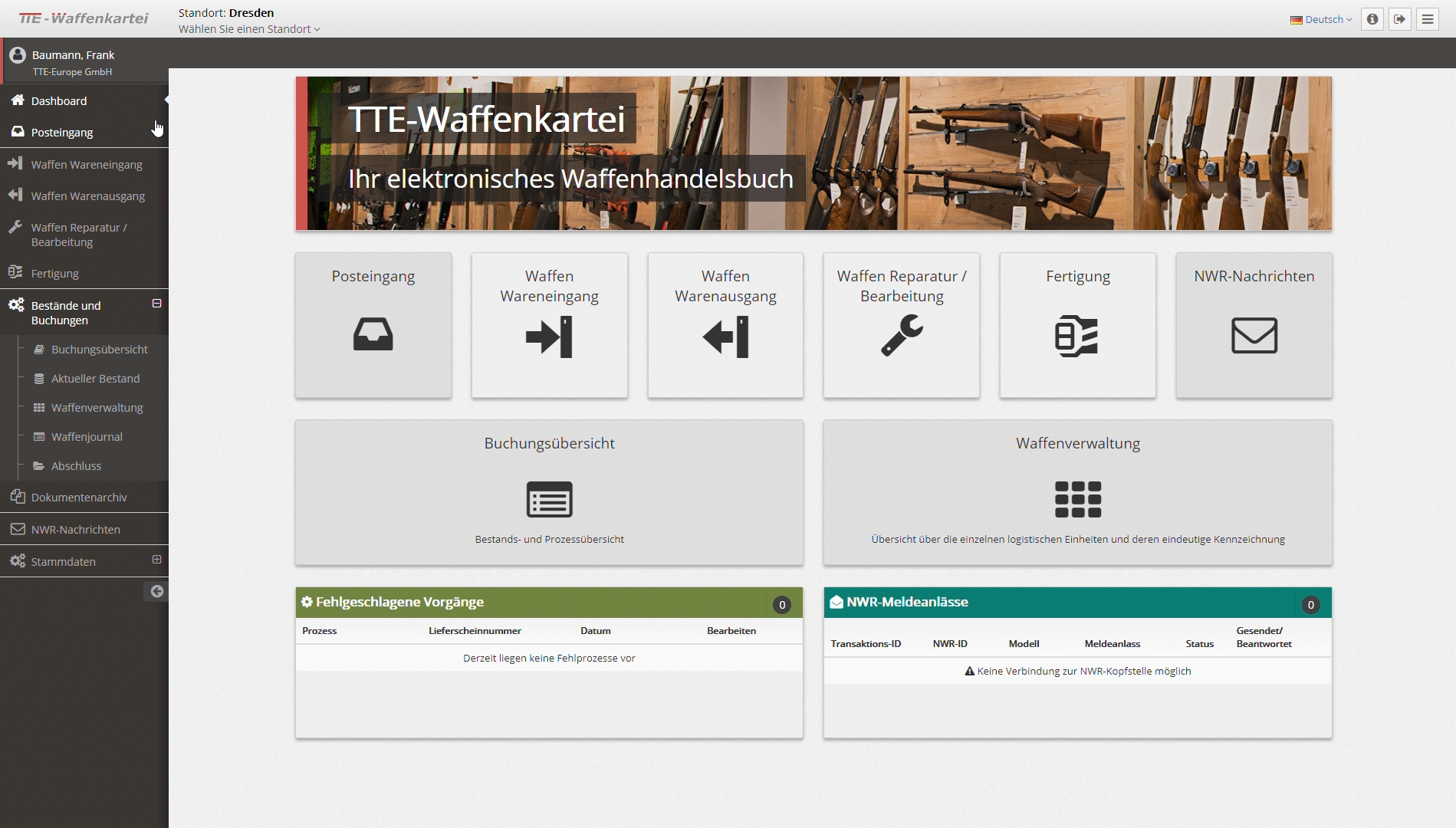The height and width of the screenshot is (828, 1456).
Task: Collapse the sidebar with the arrow icon
Action: pyautogui.click(x=156, y=591)
